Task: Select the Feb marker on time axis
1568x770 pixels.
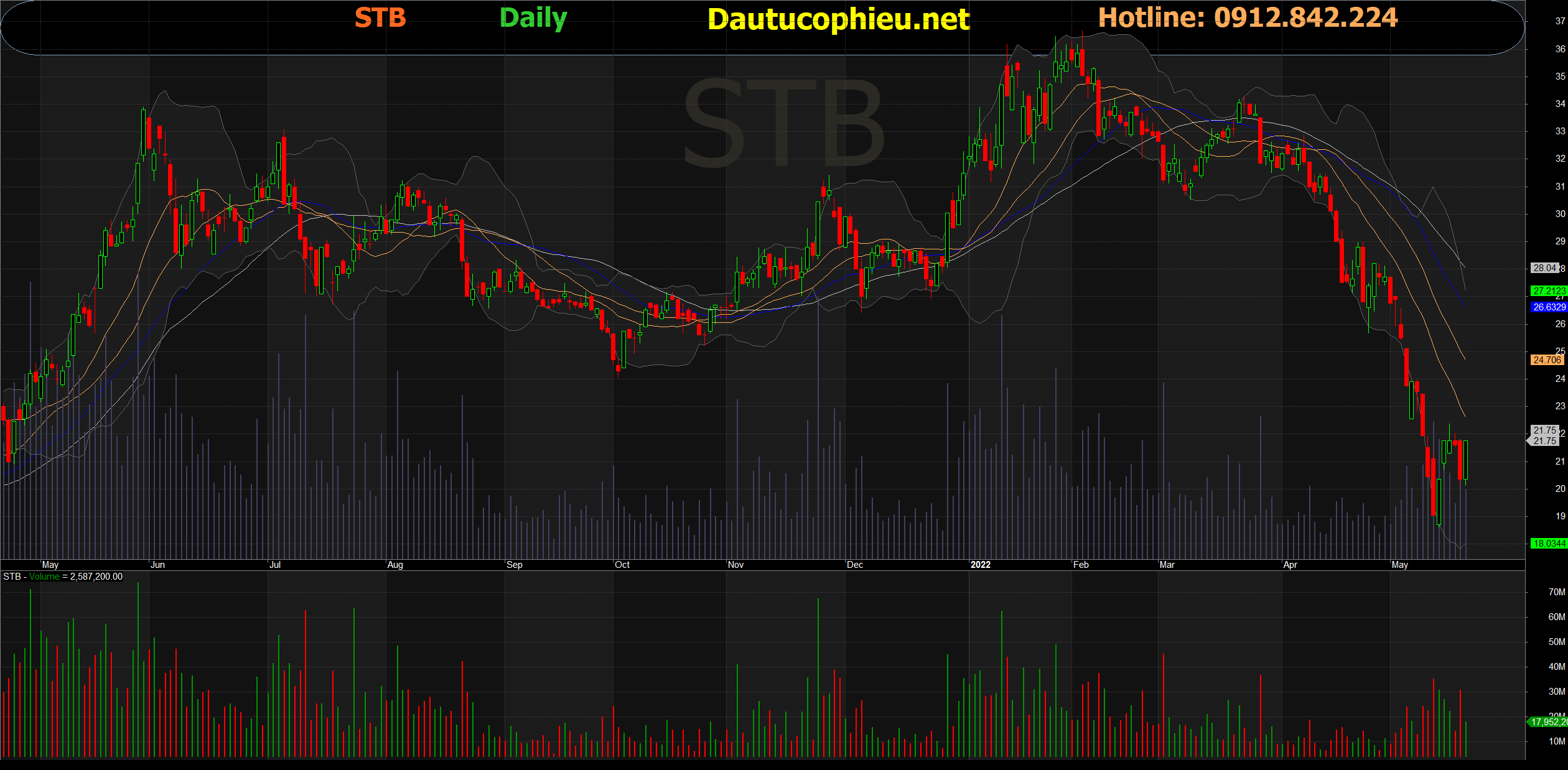Action: pyautogui.click(x=1081, y=565)
